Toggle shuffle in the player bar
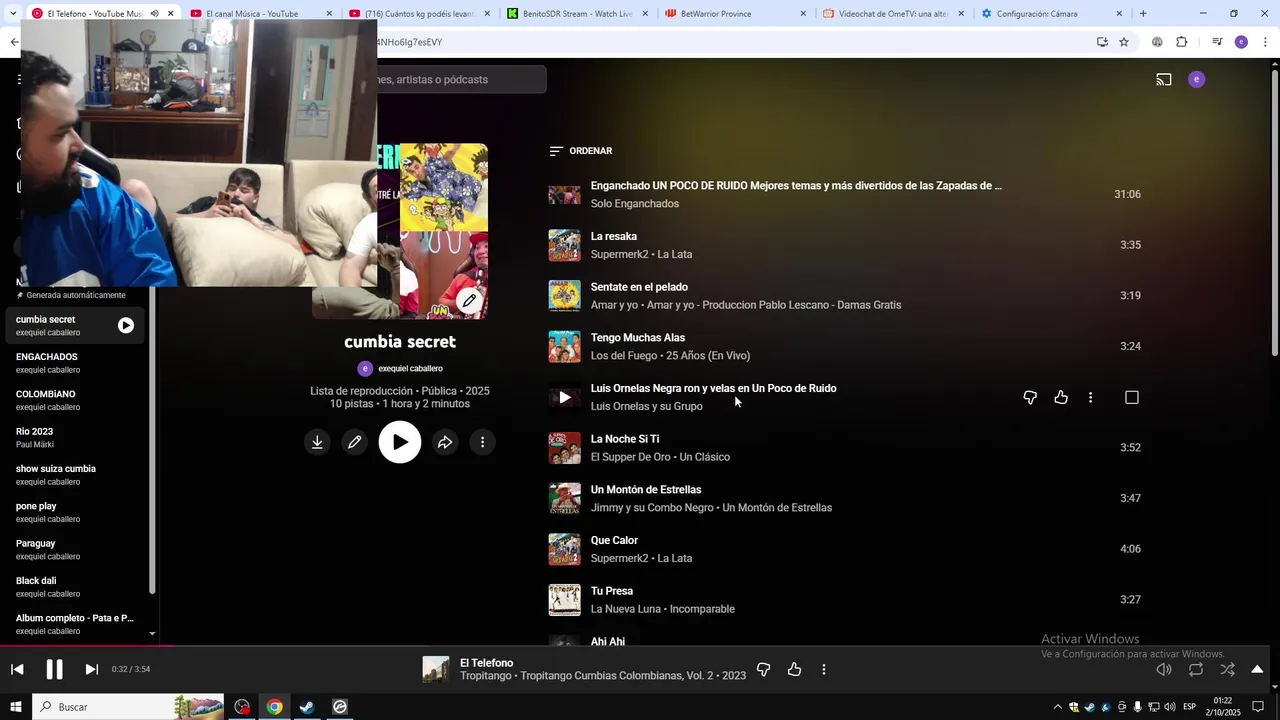 pyautogui.click(x=1227, y=669)
